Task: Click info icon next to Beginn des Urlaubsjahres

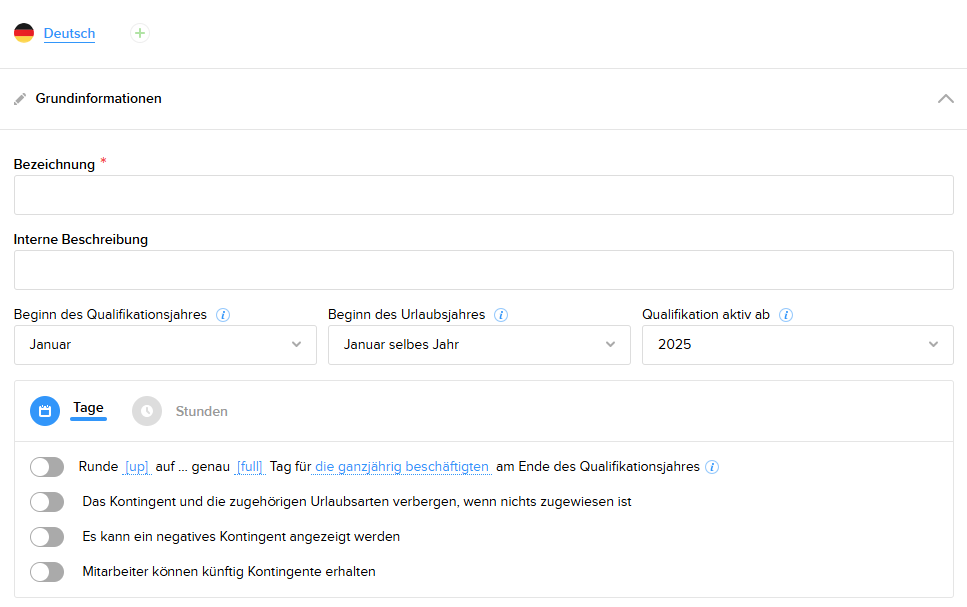Action: [501, 315]
